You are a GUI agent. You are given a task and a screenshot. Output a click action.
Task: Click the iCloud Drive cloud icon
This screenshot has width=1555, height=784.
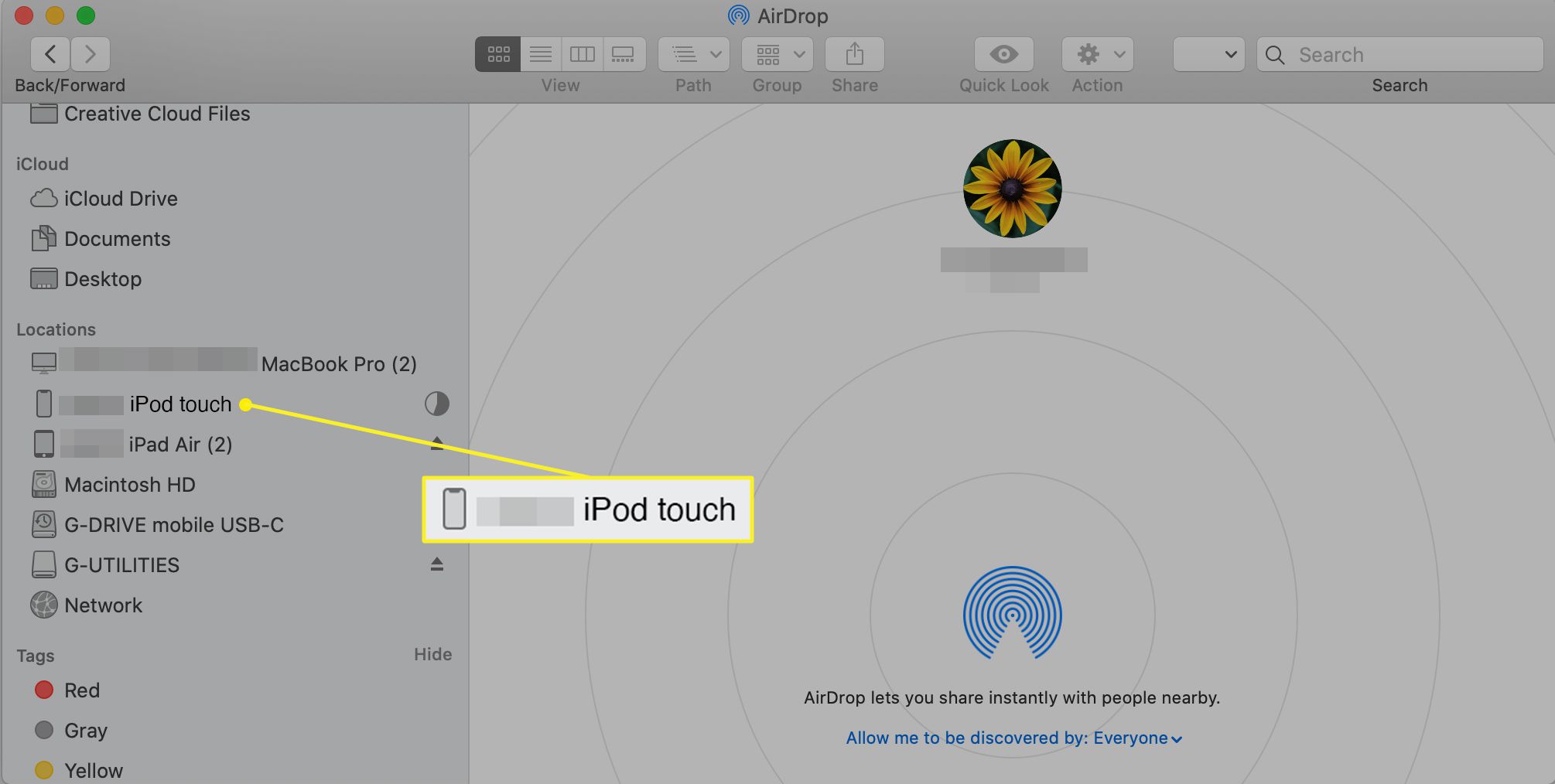pyautogui.click(x=43, y=199)
